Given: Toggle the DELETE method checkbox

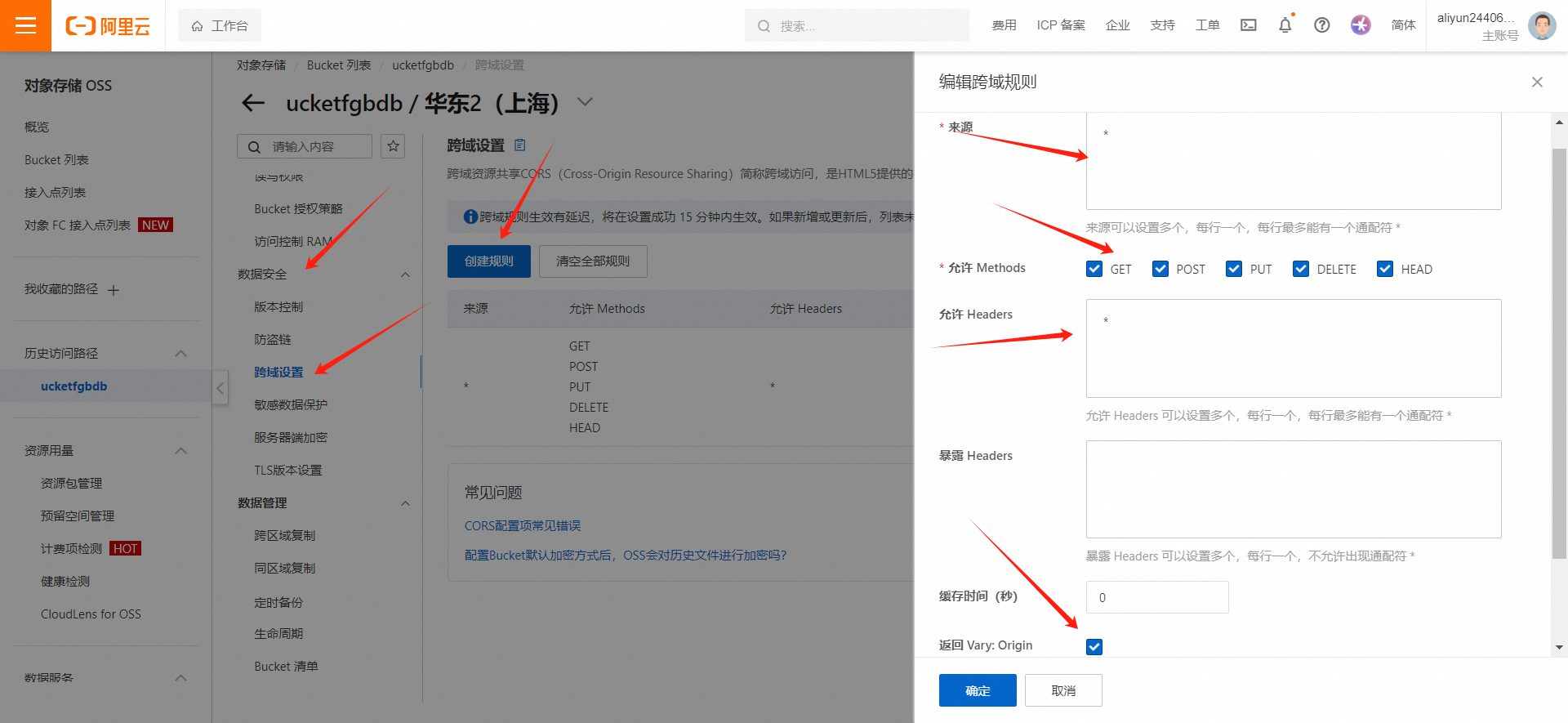Looking at the screenshot, I should [1301, 269].
